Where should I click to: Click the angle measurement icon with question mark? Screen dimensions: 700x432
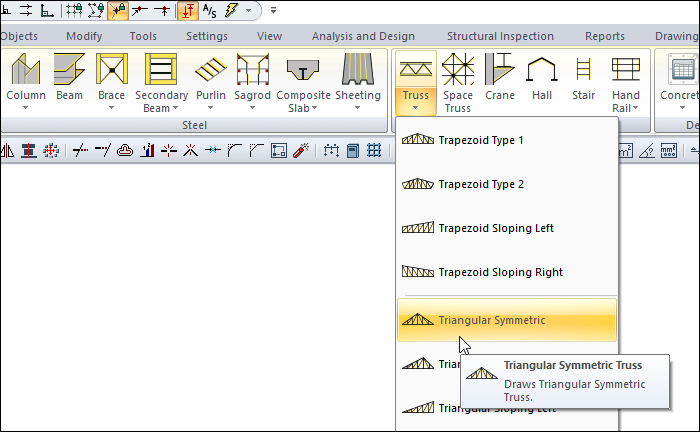tap(646, 151)
